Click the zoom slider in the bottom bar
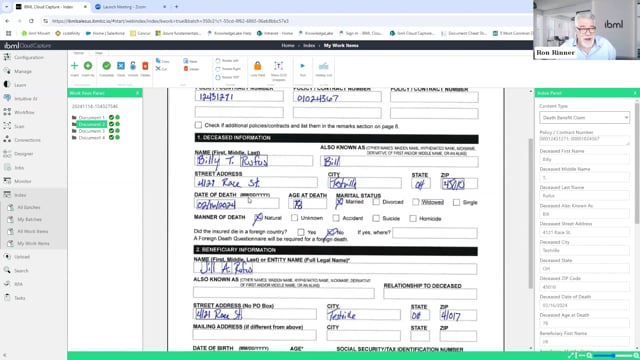Screen dimensions: 640x360 (612, 356)
